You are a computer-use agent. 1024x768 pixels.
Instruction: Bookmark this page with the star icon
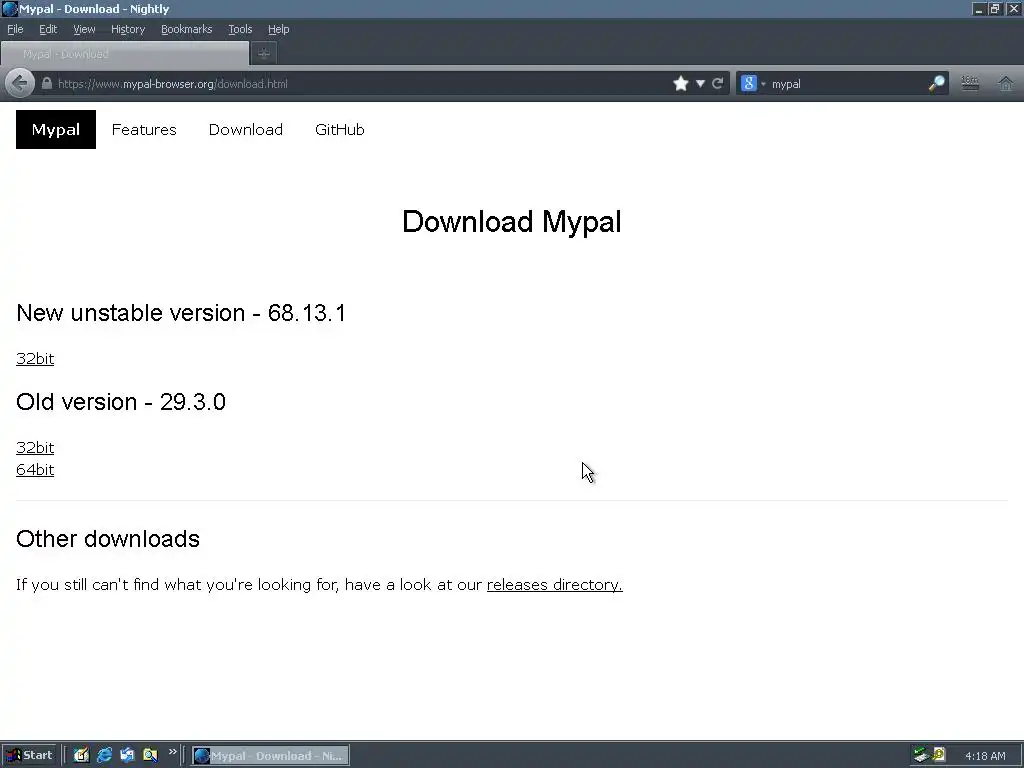(680, 84)
